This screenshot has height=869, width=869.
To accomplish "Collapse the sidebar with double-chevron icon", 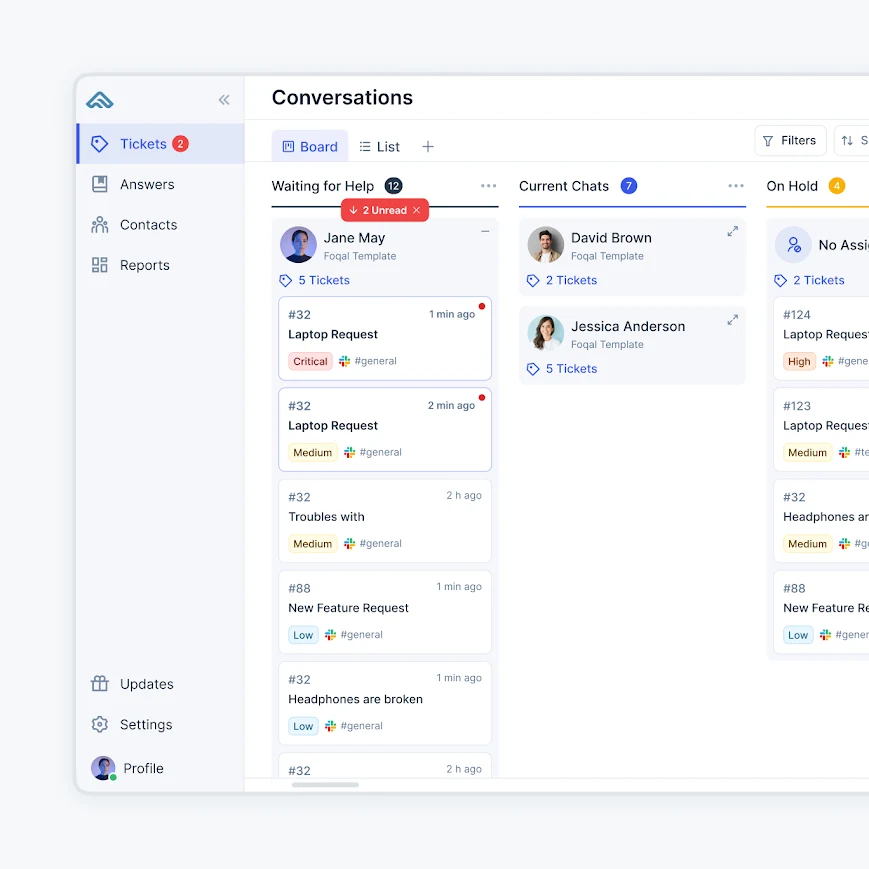I will [224, 100].
